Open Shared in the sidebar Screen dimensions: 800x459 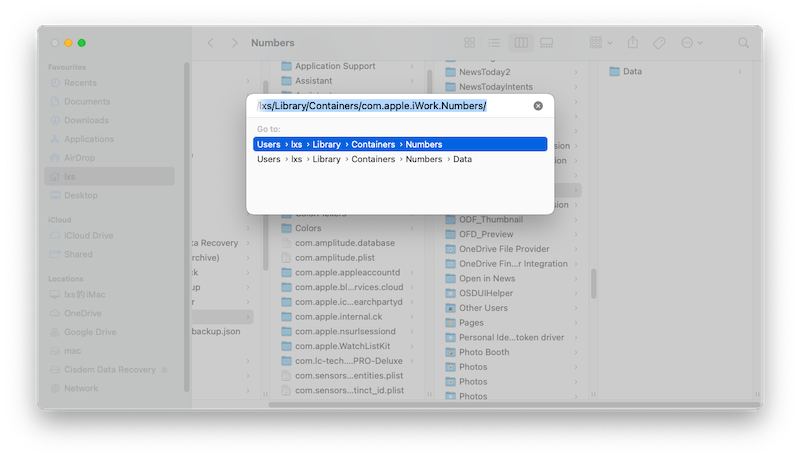point(109,254)
